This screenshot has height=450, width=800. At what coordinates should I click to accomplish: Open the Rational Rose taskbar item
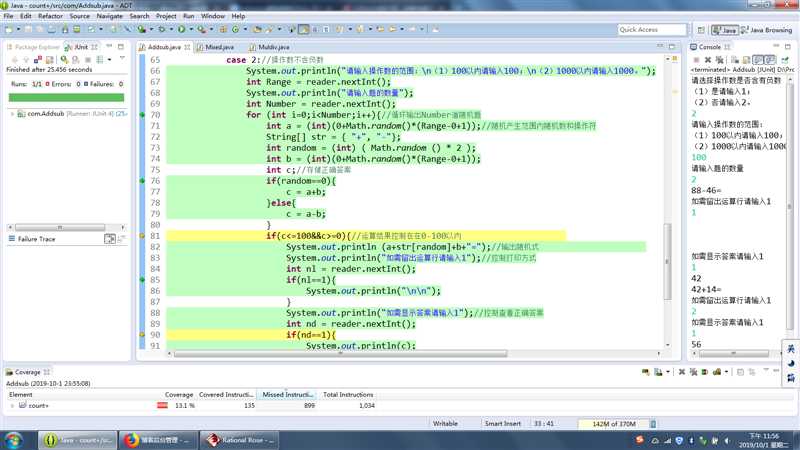239,440
